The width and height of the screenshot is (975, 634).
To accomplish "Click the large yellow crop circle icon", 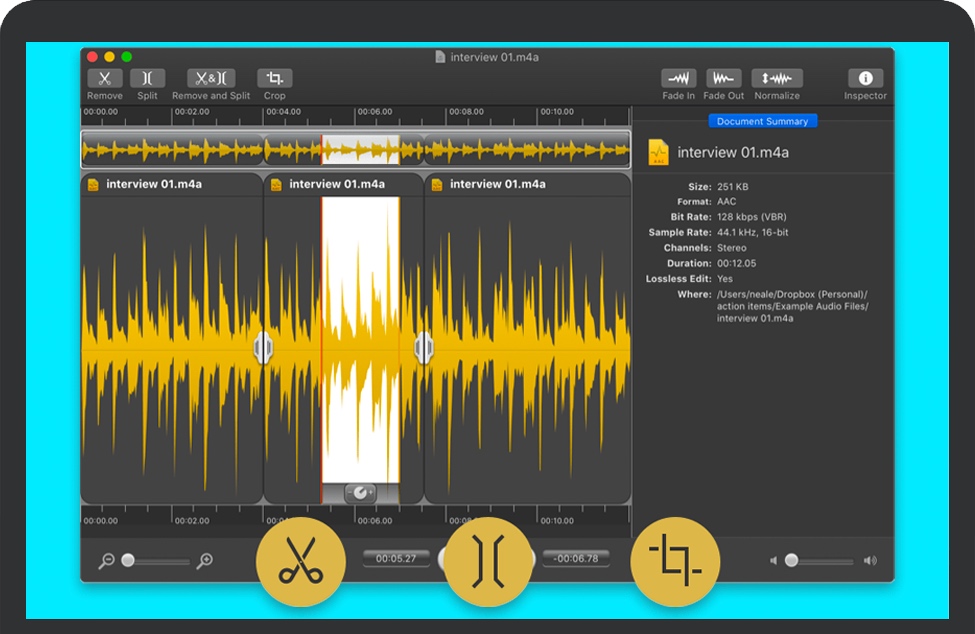I will 675,562.
